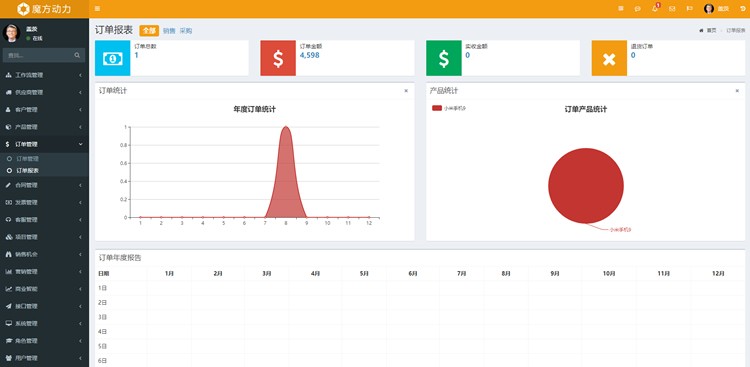Collapse the 订单管理 menu chevron

[x=80, y=144]
